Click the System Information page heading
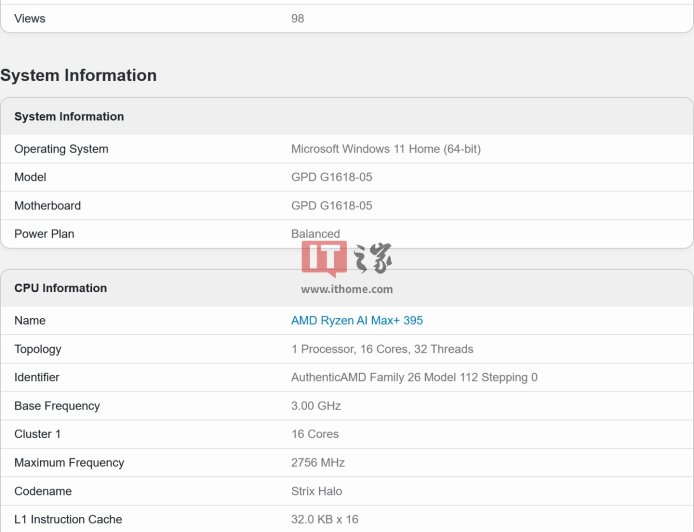 [78, 76]
